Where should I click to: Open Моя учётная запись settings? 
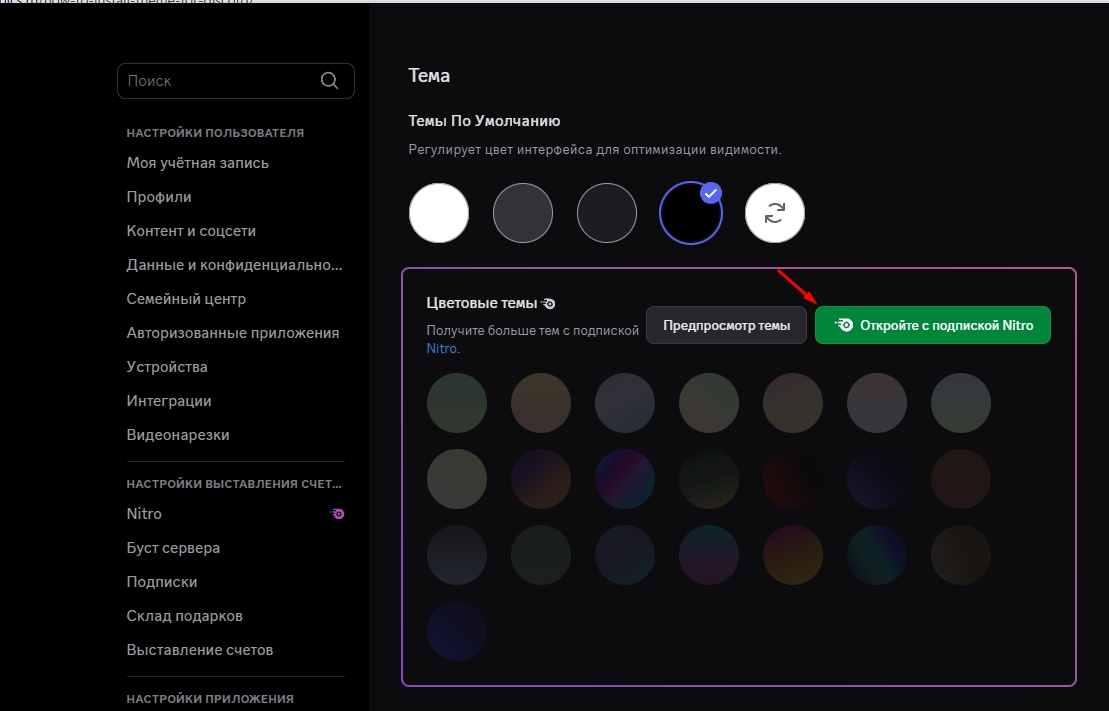(197, 163)
